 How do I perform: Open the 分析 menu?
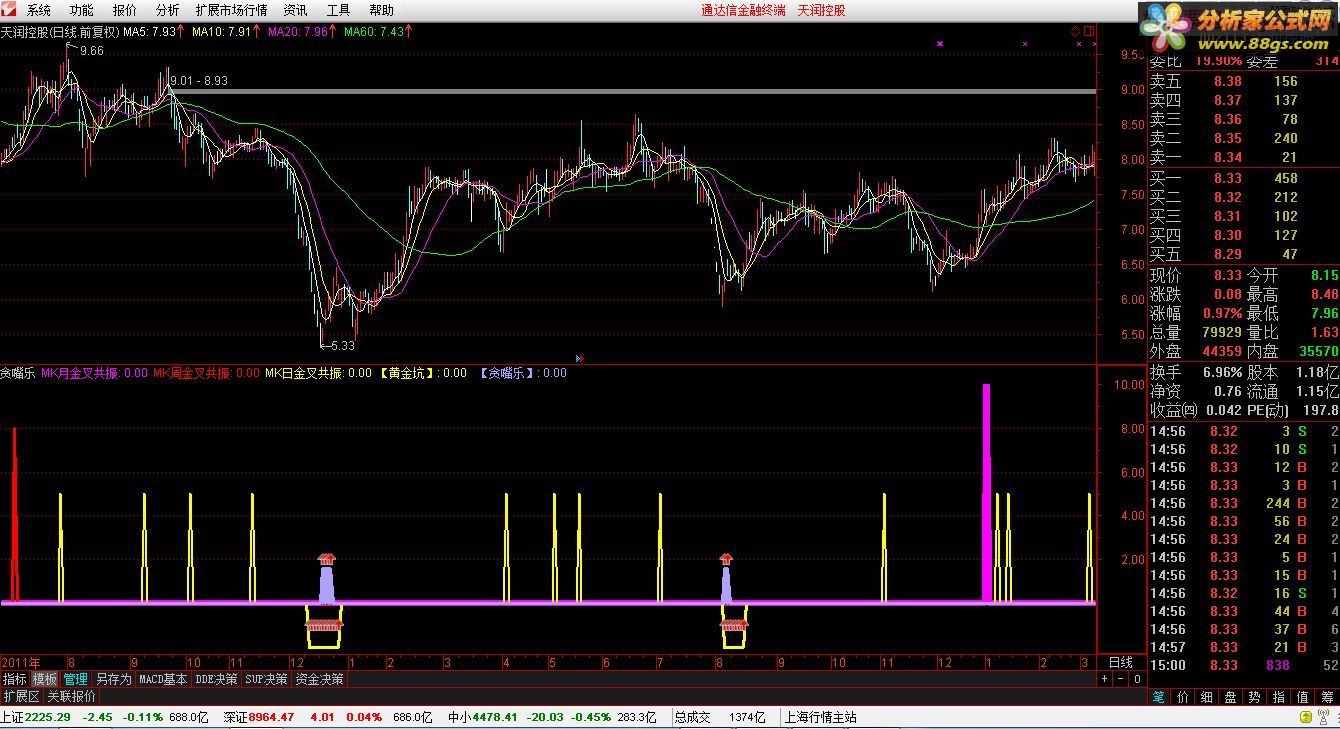coord(167,10)
